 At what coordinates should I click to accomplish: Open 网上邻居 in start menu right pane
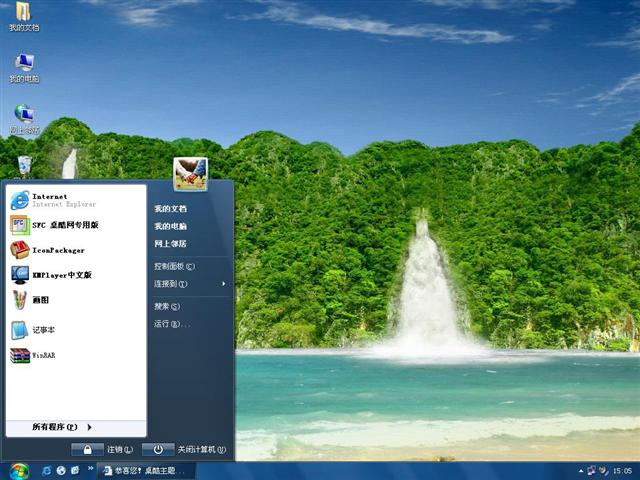170,244
